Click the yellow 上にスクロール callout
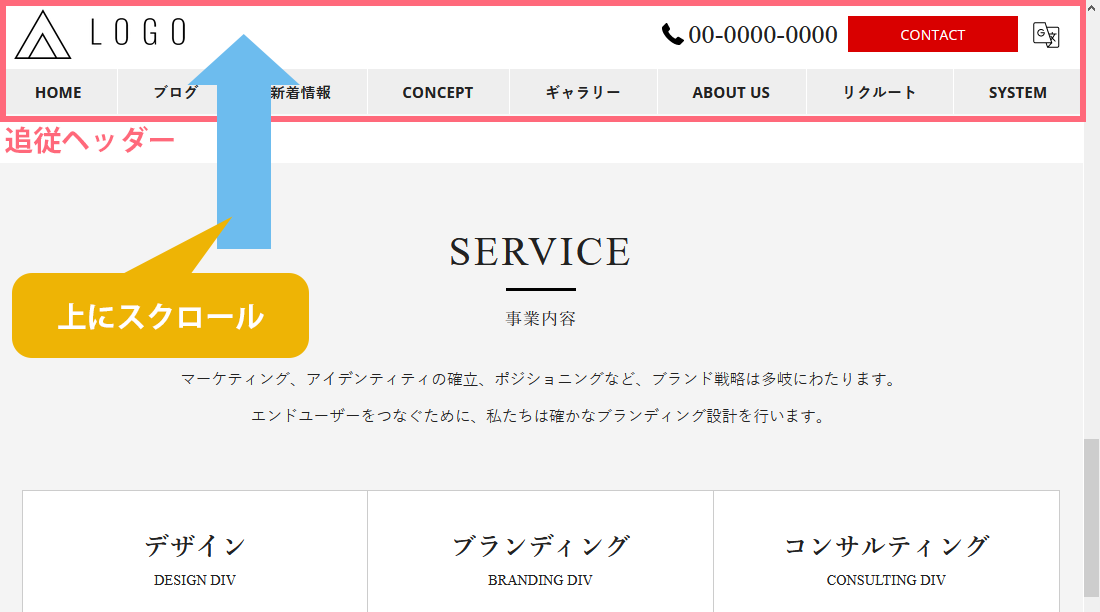This screenshot has width=1100, height=612. coord(160,316)
